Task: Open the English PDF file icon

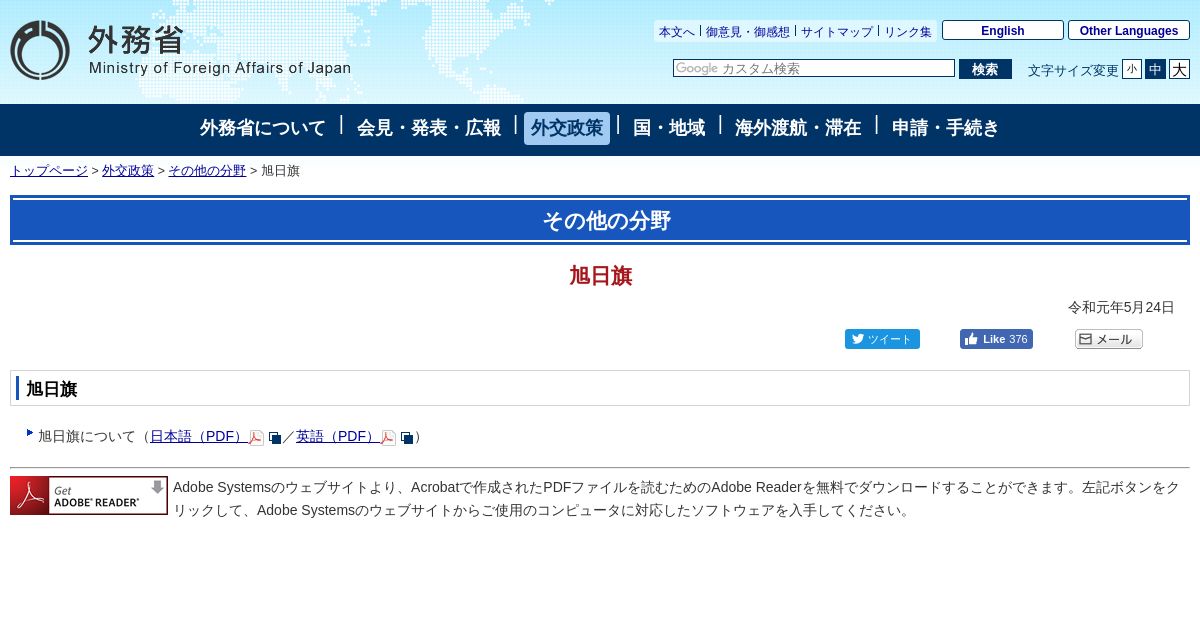Action: (x=388, y=438)
